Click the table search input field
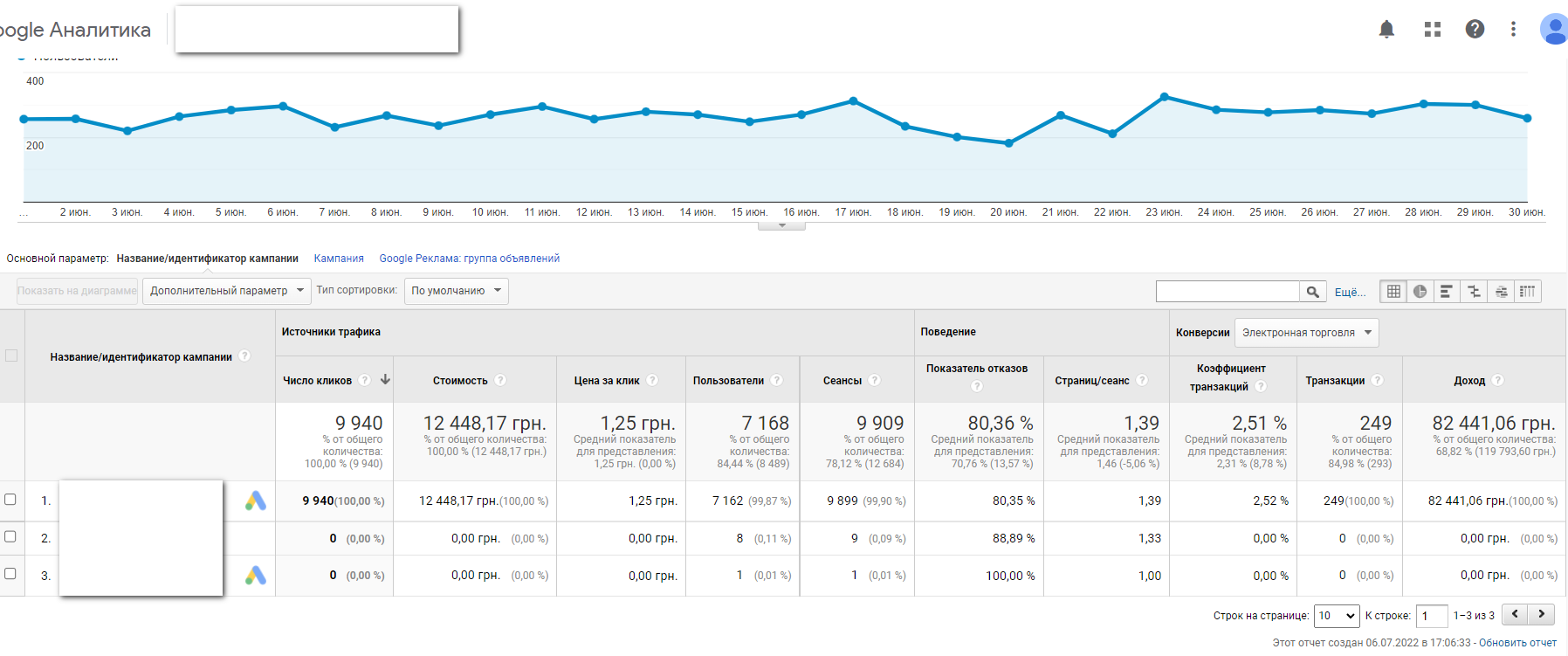Screen dimensions: 1568x656 (1228, 292)
